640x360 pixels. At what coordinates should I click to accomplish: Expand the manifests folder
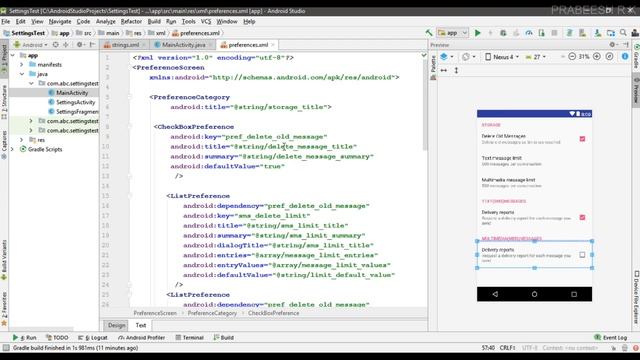(22, 64)
